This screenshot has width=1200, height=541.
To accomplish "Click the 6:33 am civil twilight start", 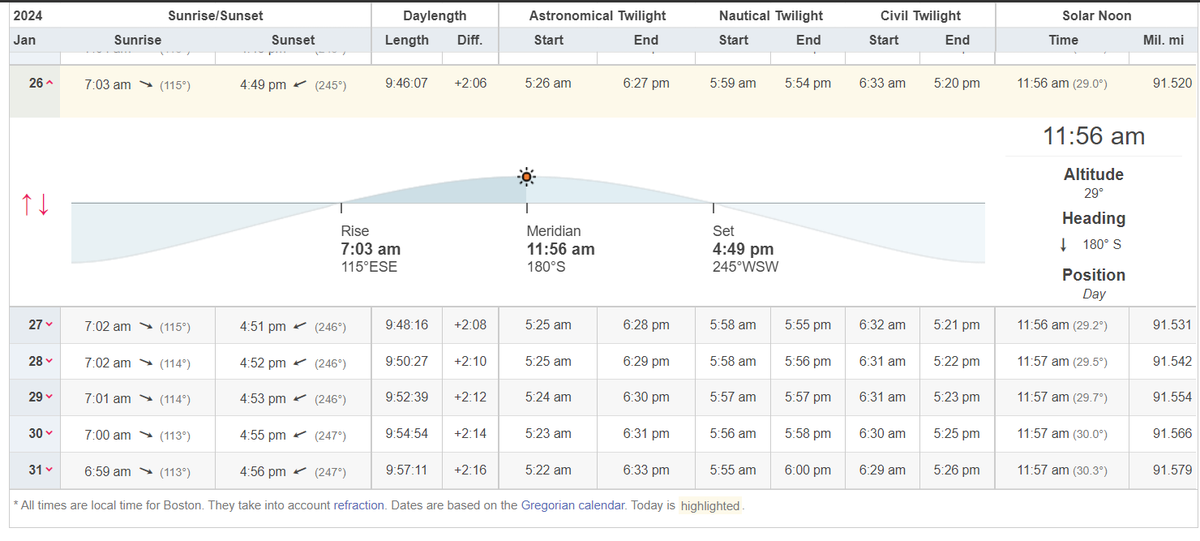I will tap(882, 83).
